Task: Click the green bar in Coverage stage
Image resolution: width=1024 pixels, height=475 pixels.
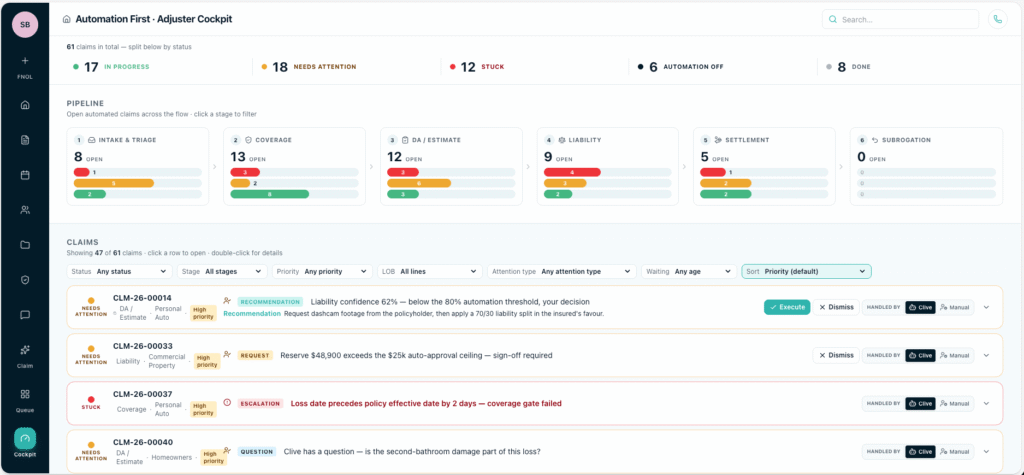Action: 270,194
